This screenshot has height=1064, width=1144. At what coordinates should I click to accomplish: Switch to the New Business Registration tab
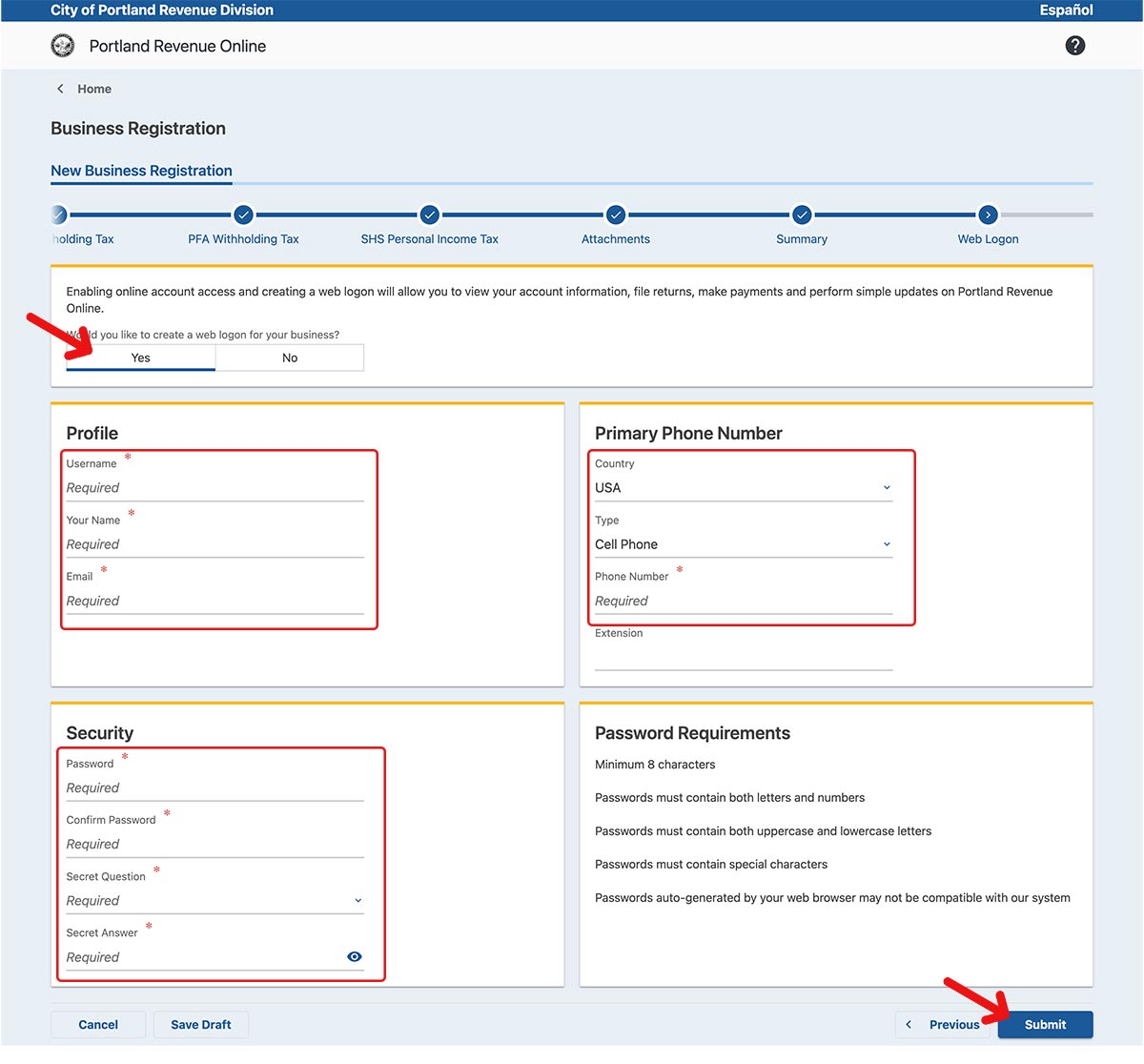[x=141, y=171]
